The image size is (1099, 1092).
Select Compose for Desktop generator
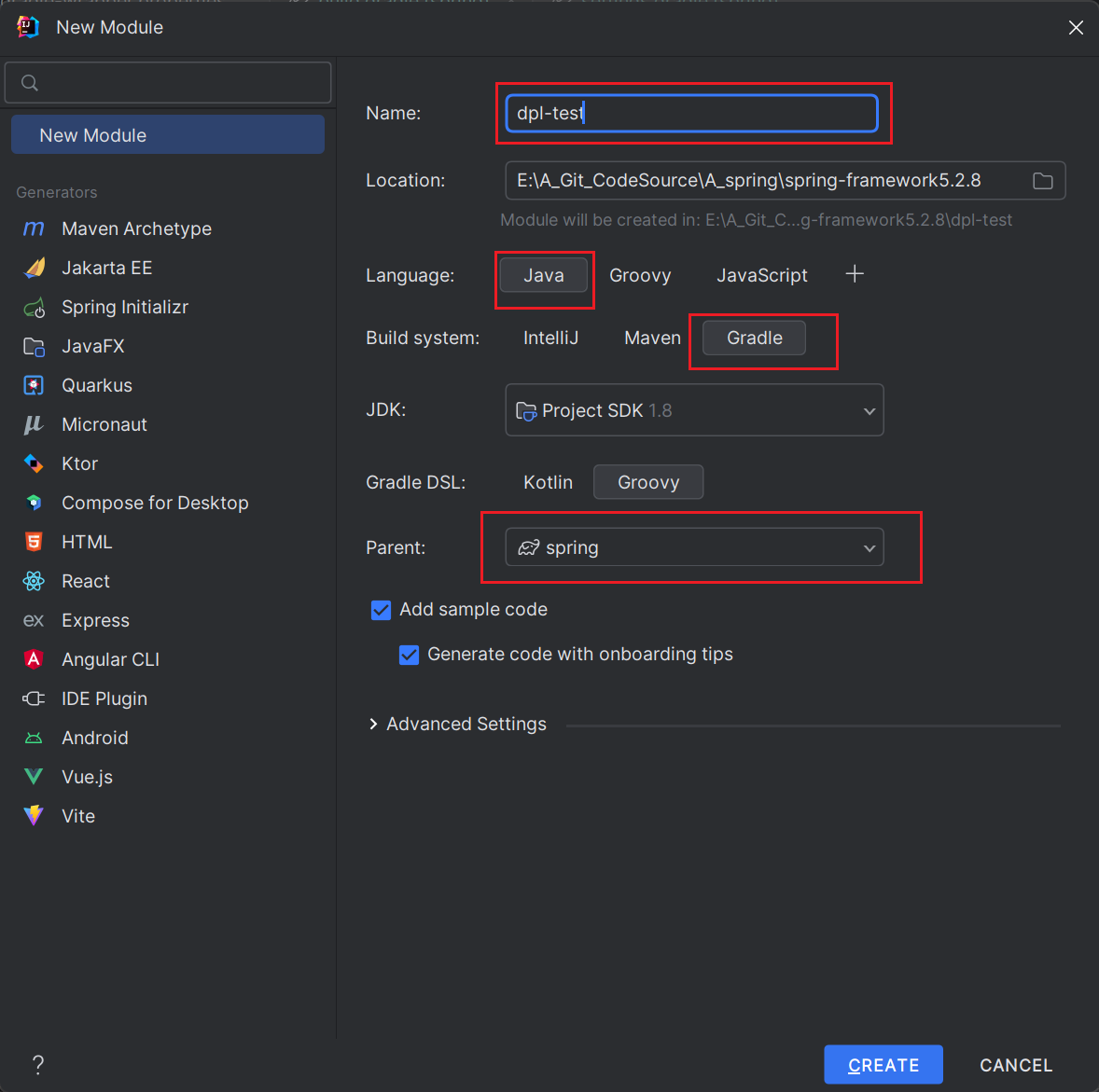155,504
